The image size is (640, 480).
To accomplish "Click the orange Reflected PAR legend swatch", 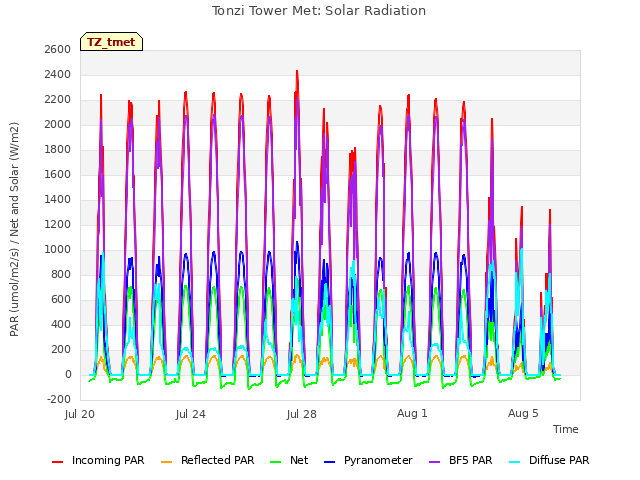I will tap(167, 462).
